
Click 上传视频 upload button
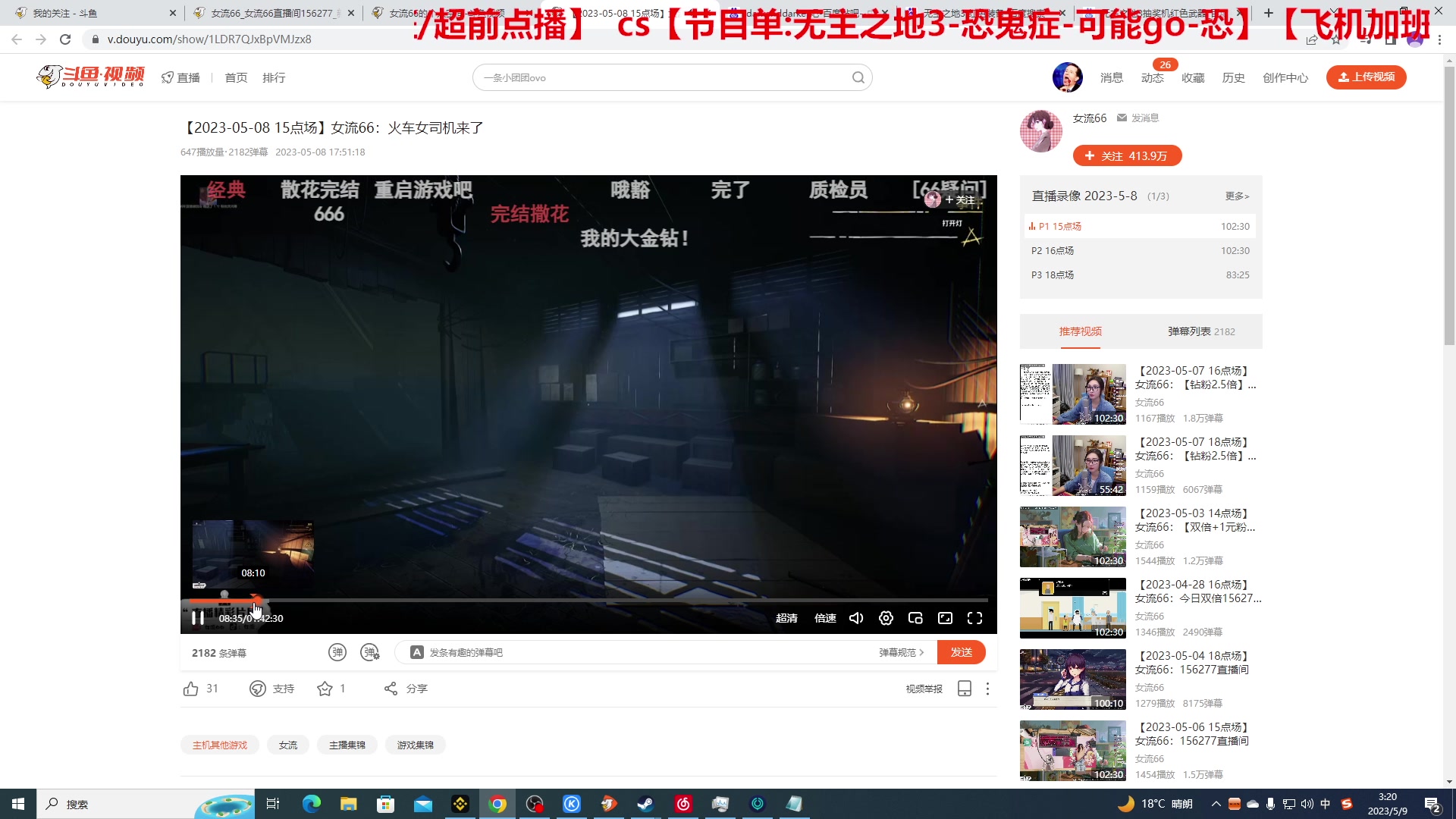click(1366, 77)
